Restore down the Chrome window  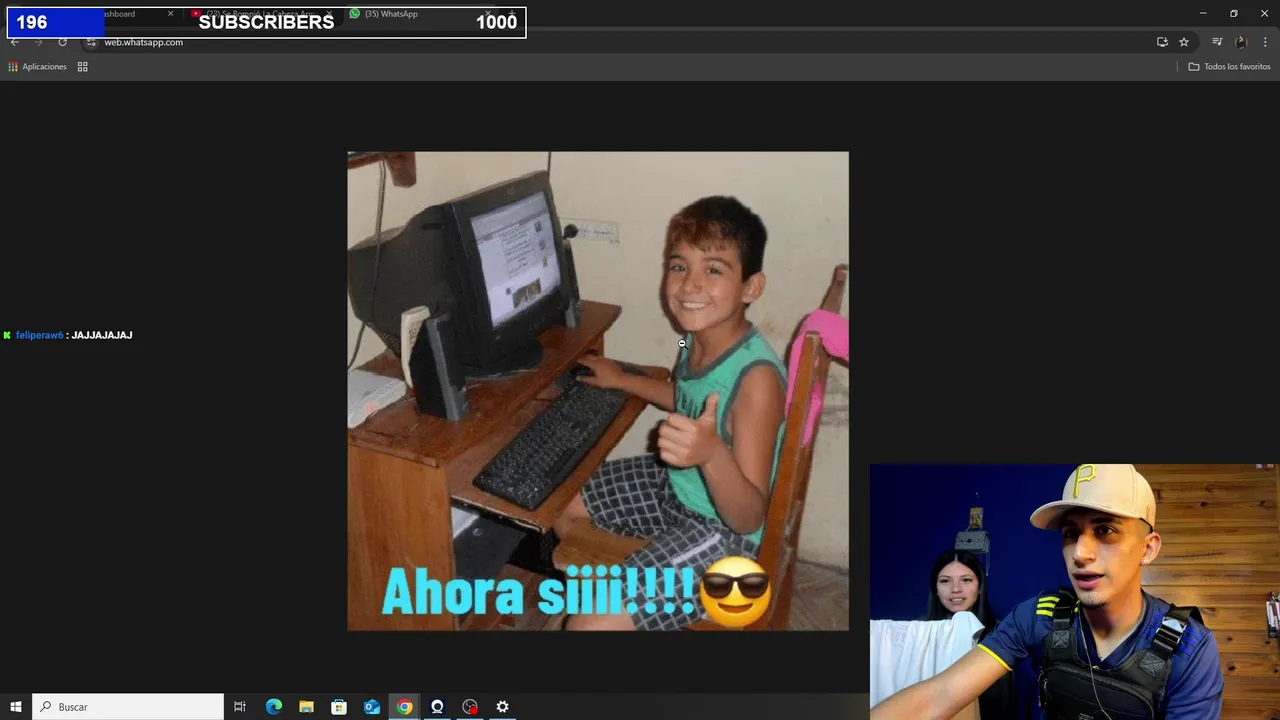1234,13
